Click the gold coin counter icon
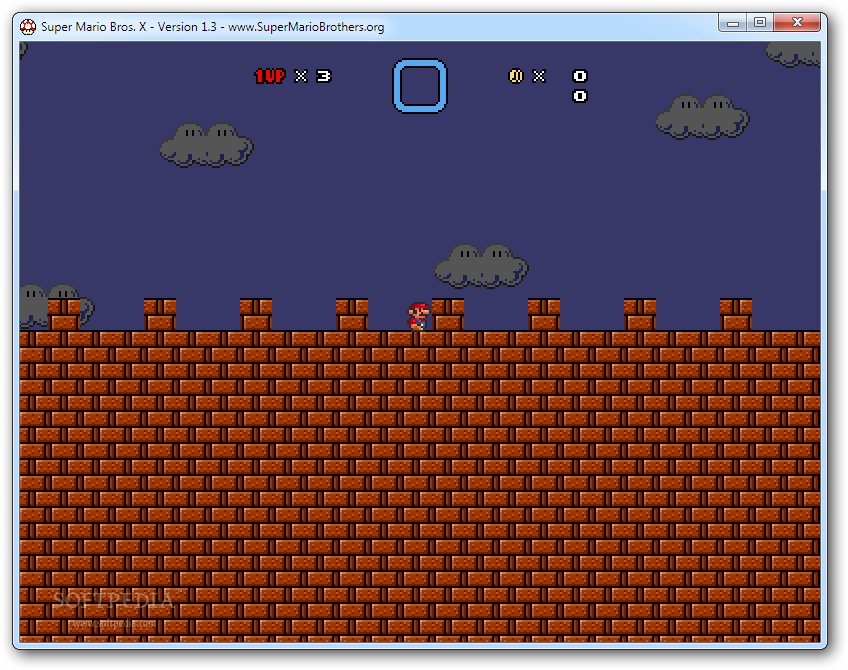Image resolution: width=848 pixels, height=670 pixels. pos(516,76)
